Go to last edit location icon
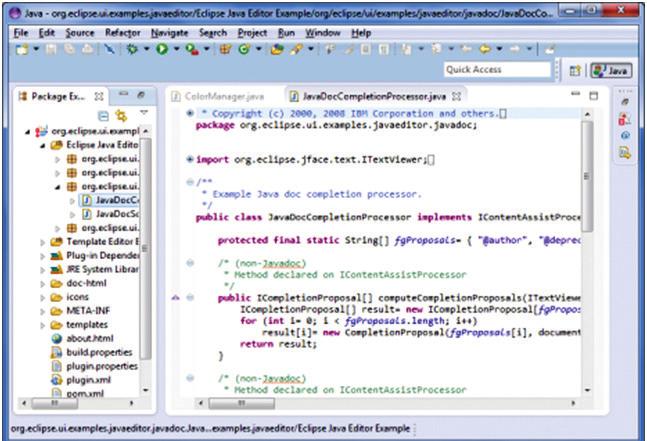Viewport: 647px width, 441px height. 466,50
